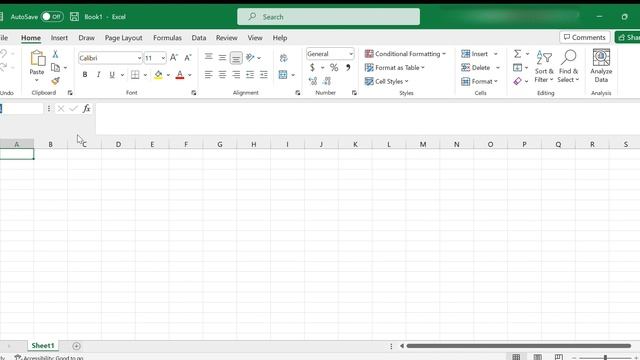Viewport: 640px width, 360px height.
Task: Apply yellow Fill Color bucket
Action: pyautogui.click(x=158, y=75)
